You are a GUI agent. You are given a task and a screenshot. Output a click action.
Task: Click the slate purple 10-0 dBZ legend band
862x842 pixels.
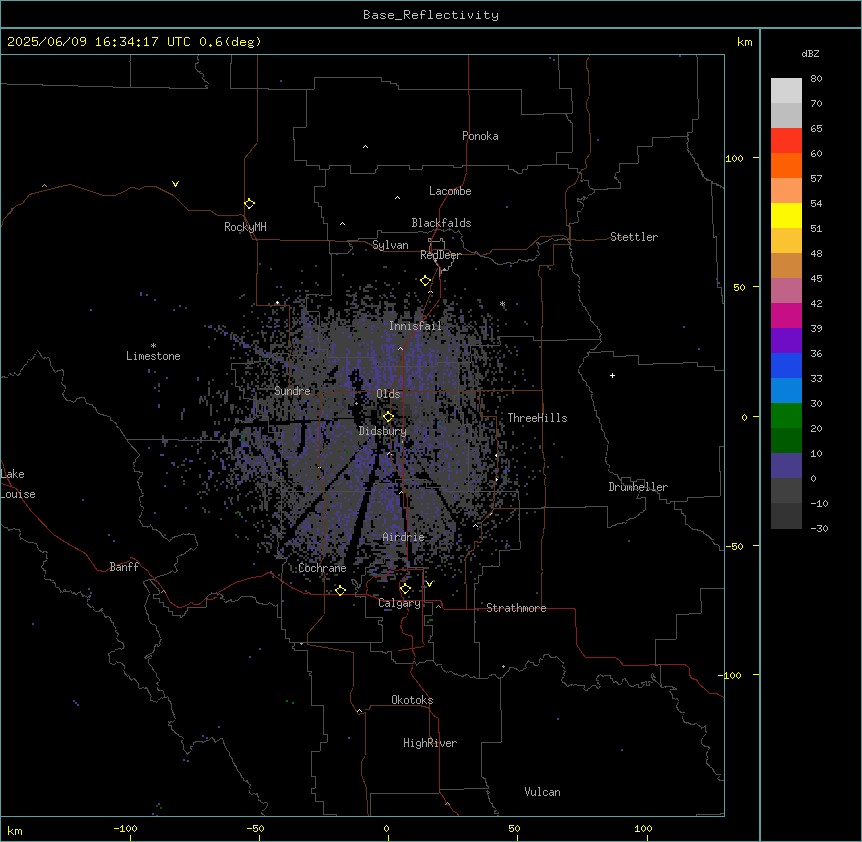[x=786, y=466]
